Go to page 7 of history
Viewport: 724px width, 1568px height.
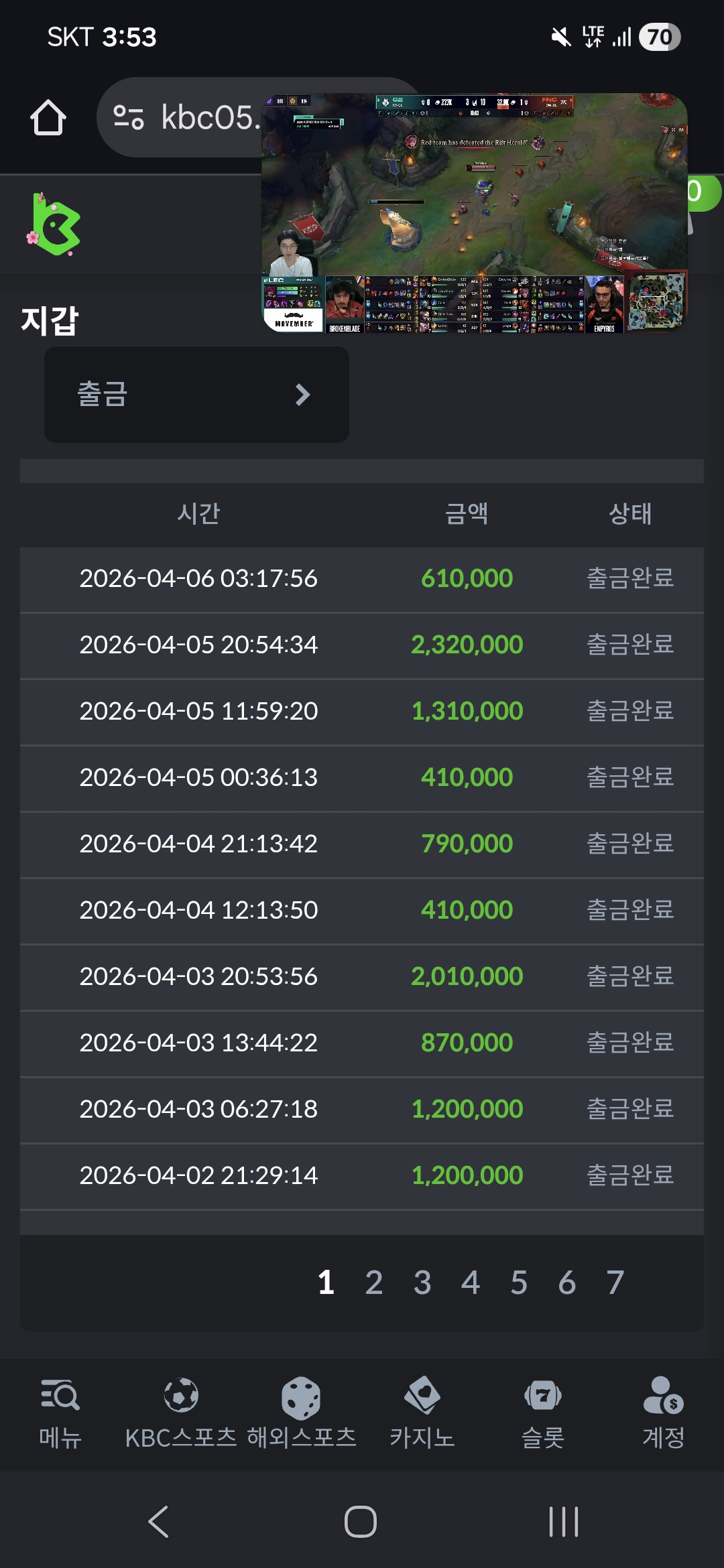pos(615,1283)
